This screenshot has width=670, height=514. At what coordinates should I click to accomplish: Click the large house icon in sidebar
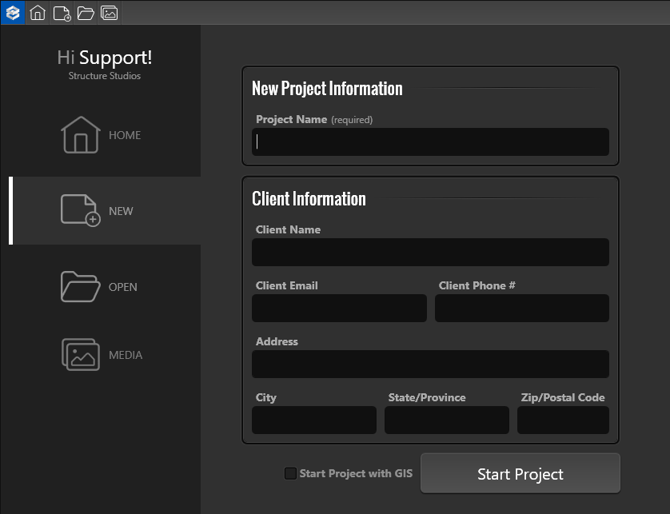click(80, 135)
